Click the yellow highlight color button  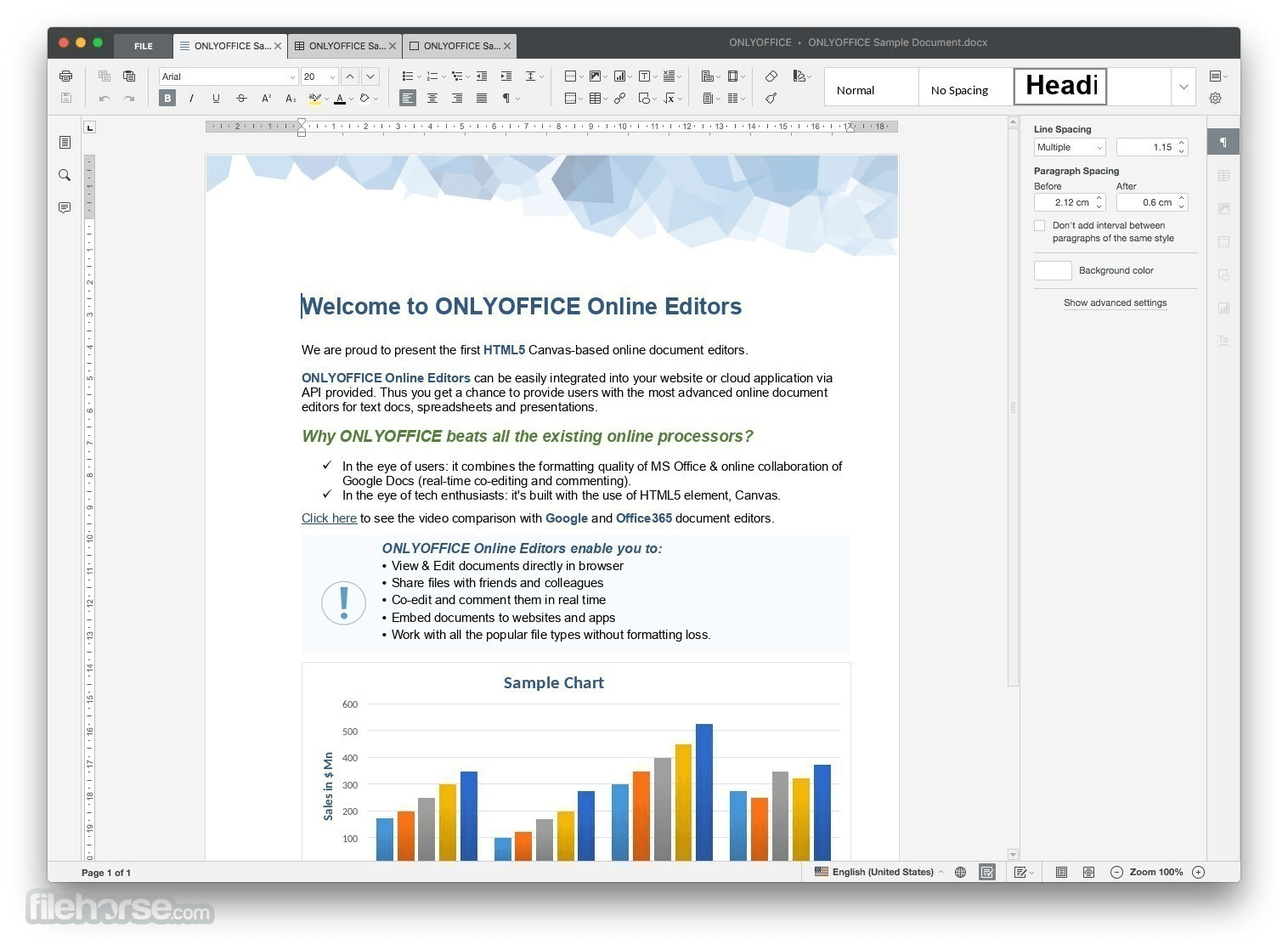tap(314, 99)
